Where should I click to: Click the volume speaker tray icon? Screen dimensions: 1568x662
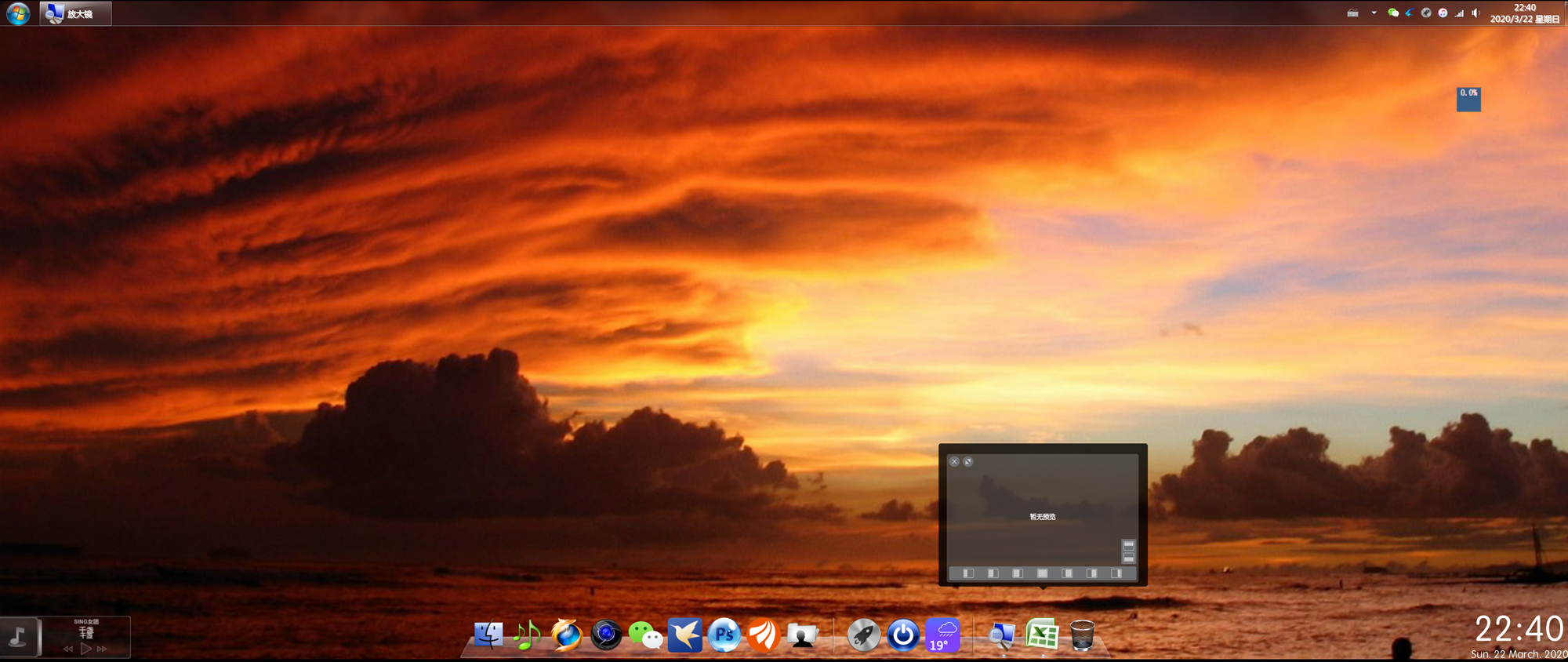(1475, 13)
